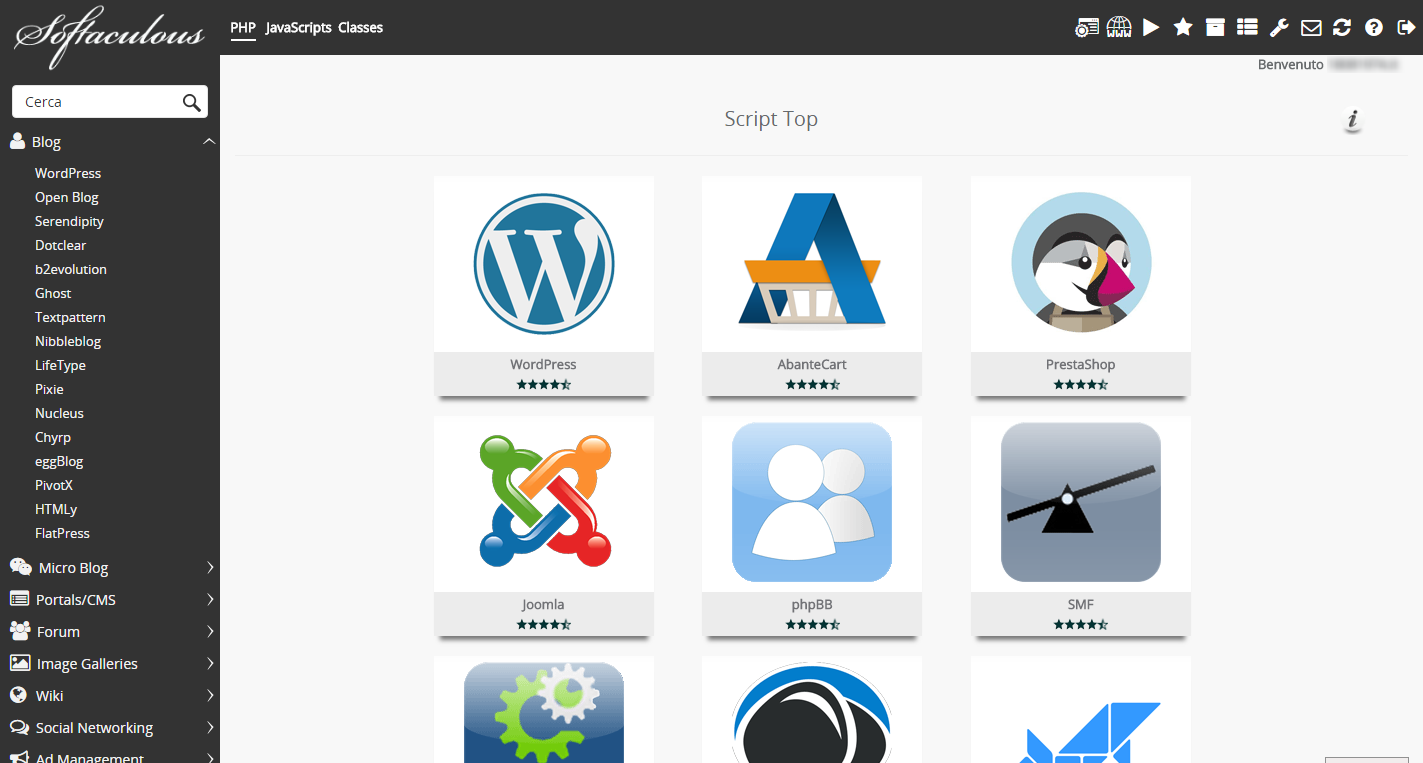Open the WordPress logo tile
1423x763 pixels.
click(544, 264)
